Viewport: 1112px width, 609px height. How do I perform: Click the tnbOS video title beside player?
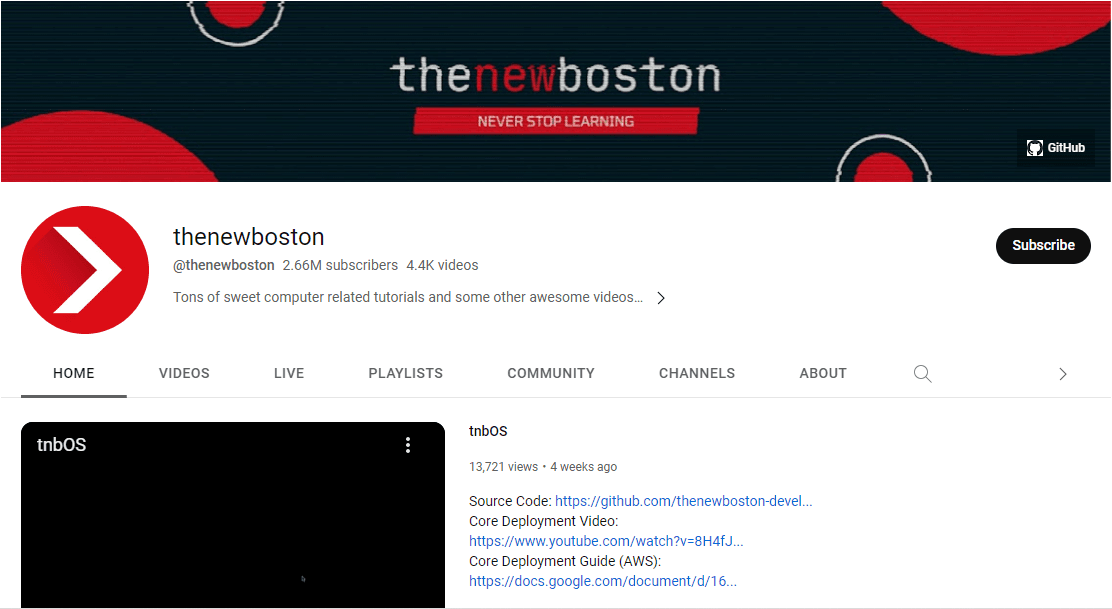click(488, 431)
